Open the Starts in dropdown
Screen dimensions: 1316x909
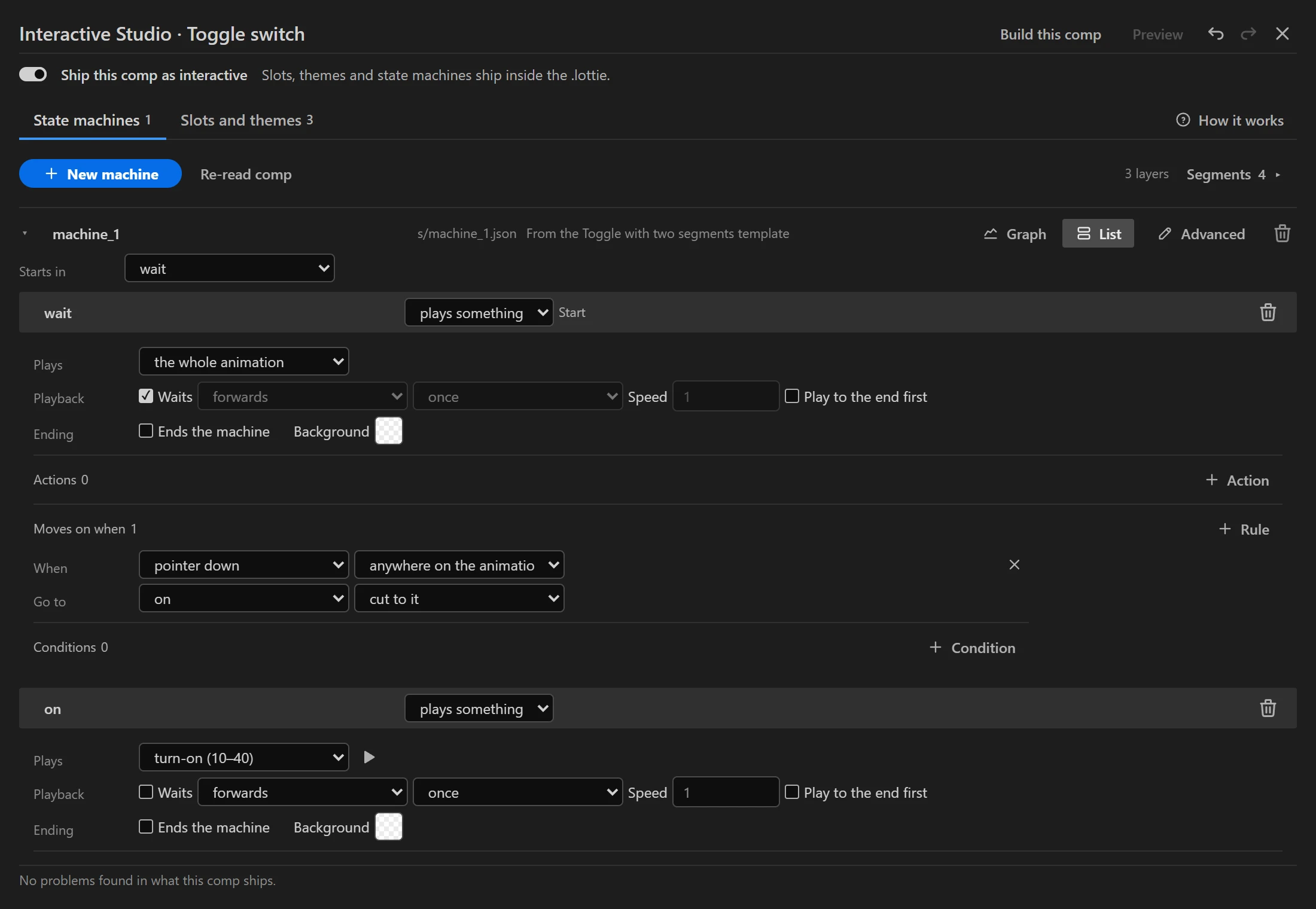[x=230, y=268]
